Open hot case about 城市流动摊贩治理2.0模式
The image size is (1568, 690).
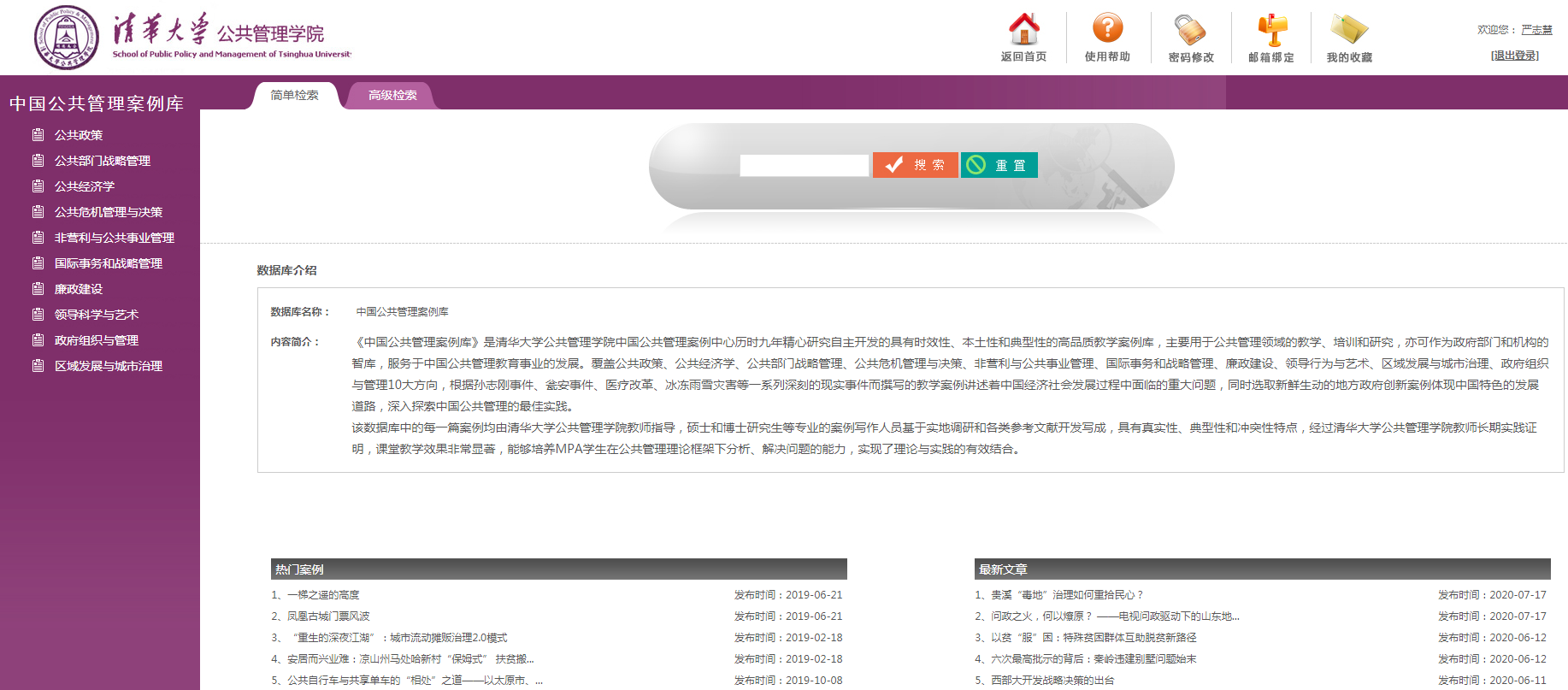pyautogui.click(x=399, y=638)
